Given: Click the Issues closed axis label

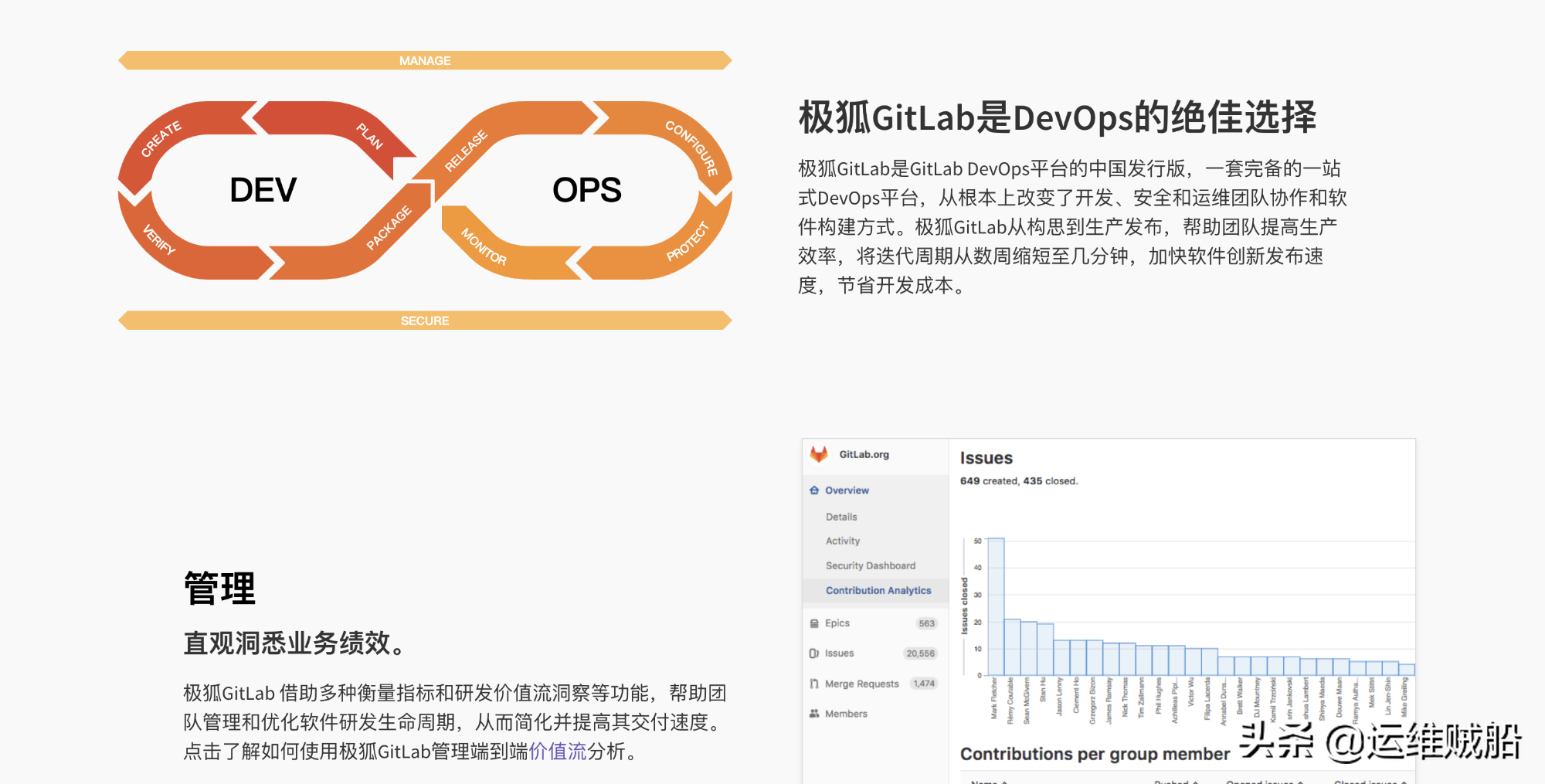Looking at the screenshot, I should point(964,606).
